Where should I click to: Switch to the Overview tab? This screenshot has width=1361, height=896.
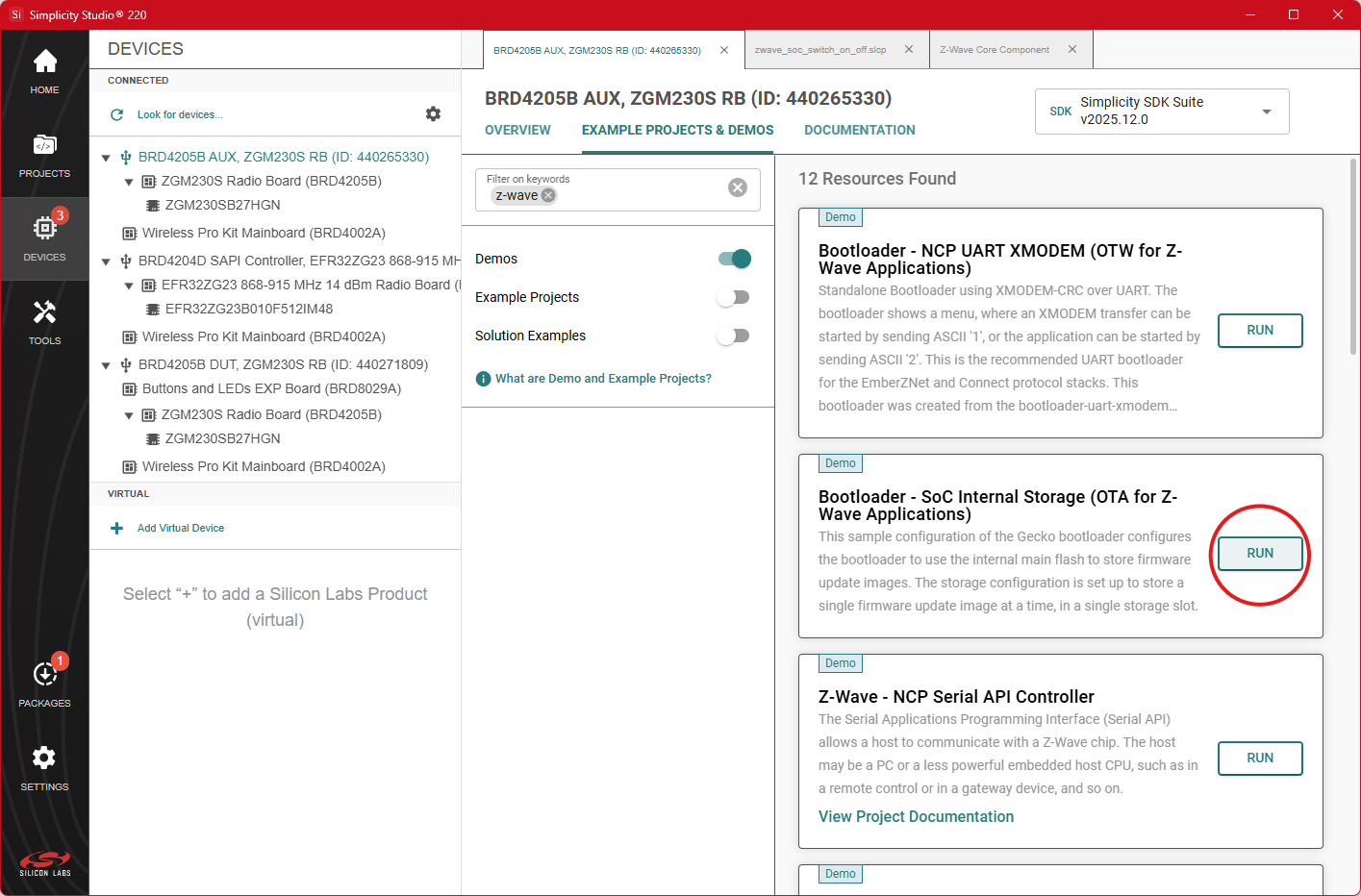click(517, 130)
